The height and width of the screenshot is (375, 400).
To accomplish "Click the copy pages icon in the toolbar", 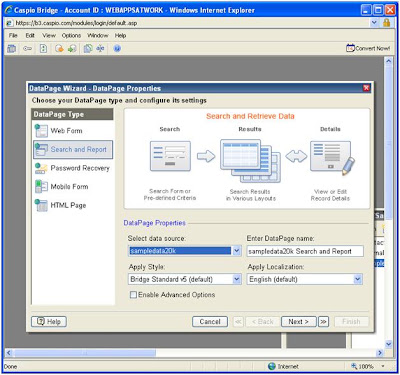I will point(88,49).
